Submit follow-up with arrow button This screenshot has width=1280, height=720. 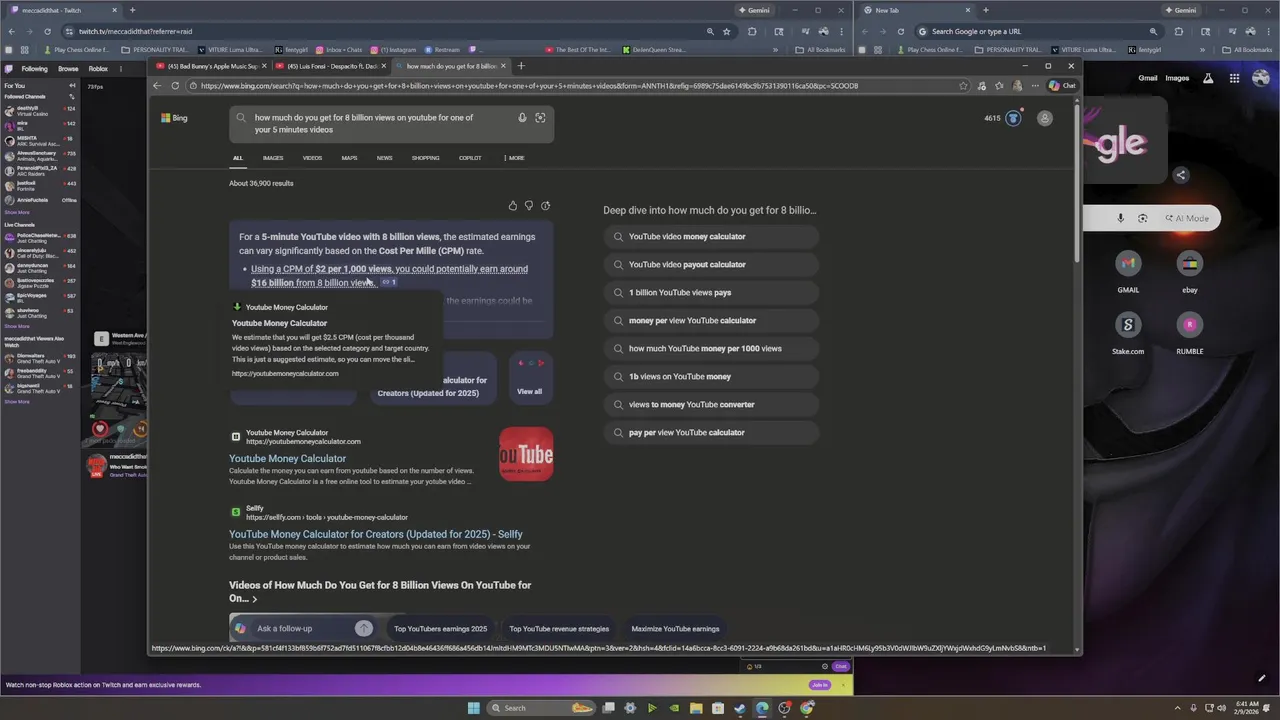point(364,628)
